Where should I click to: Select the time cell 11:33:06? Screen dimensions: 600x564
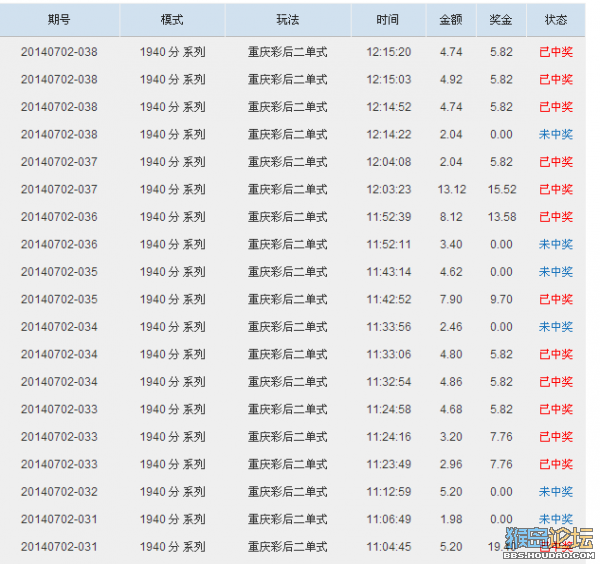click(x=389, y=354)
